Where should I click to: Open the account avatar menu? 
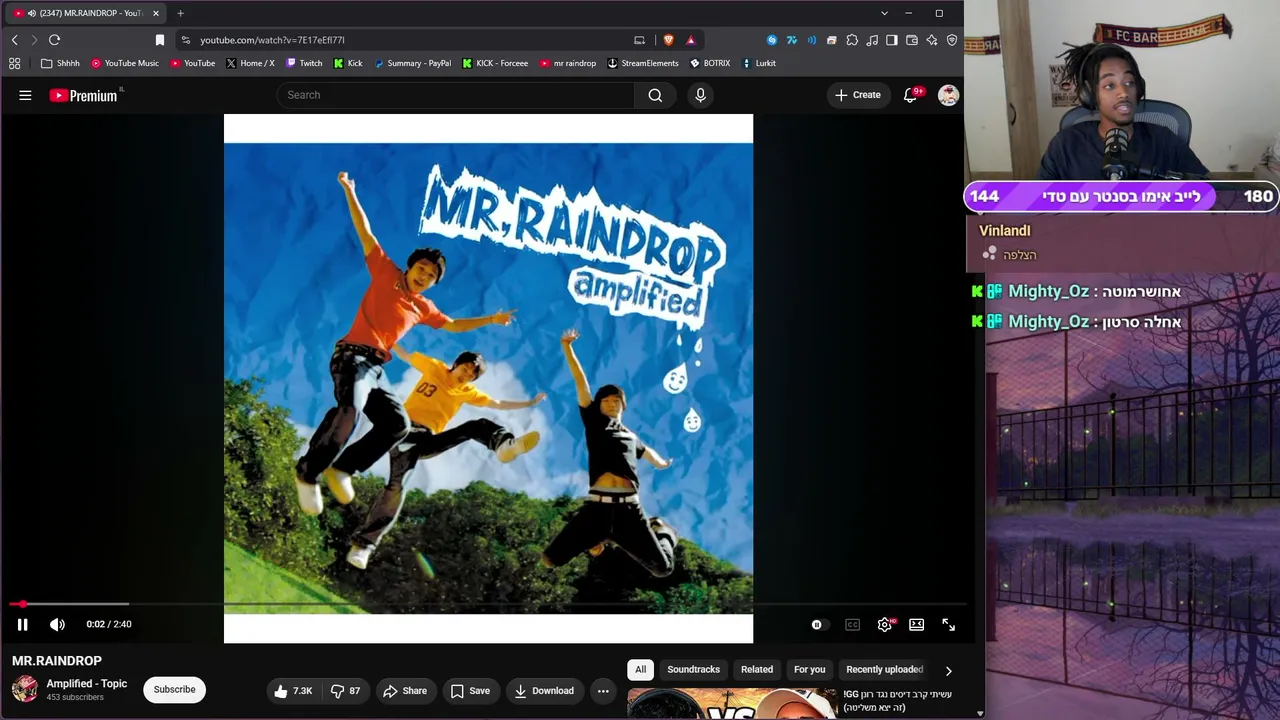[948, 95]
